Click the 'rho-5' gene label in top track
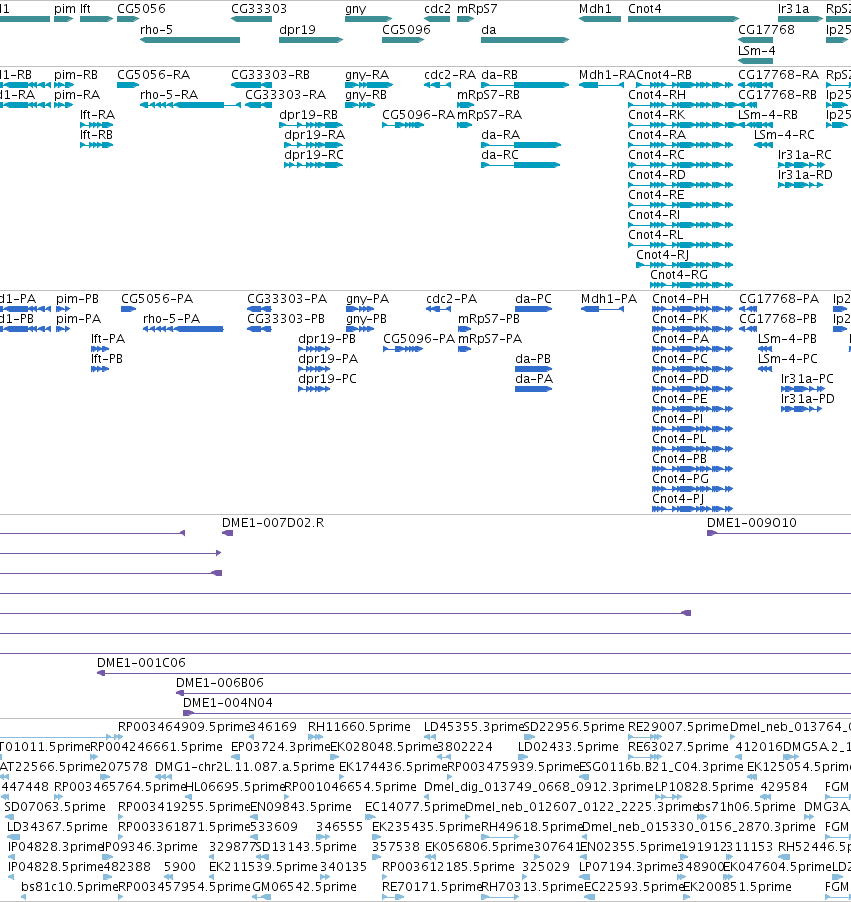This screenshot has height=902, width=851. pos(156,29)
